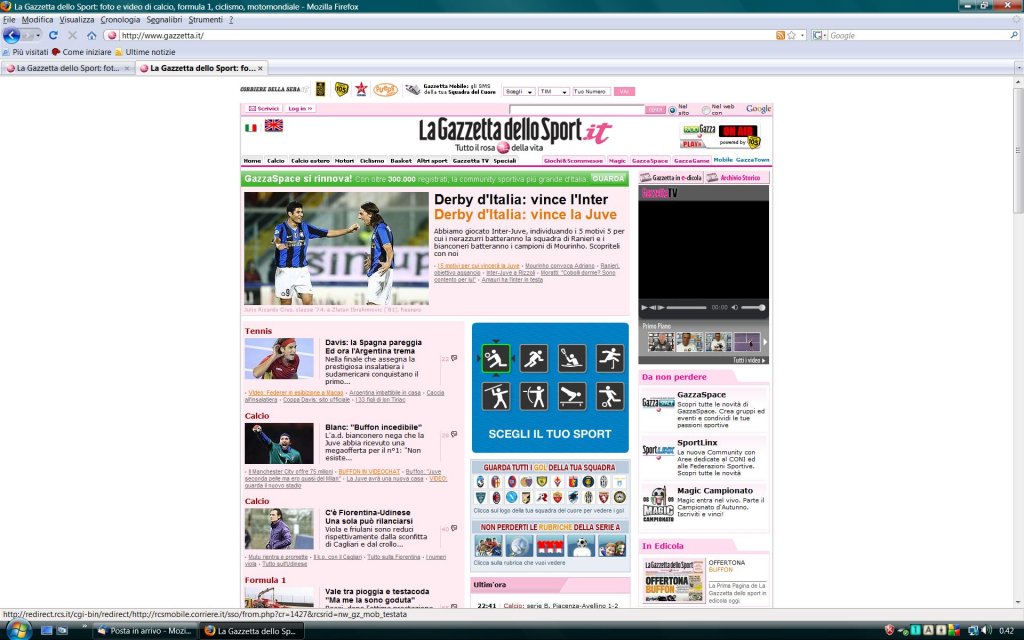Select the football sport icon
Image resolution: width=1024 pixels, height=640 pixels.
point(610,396)
